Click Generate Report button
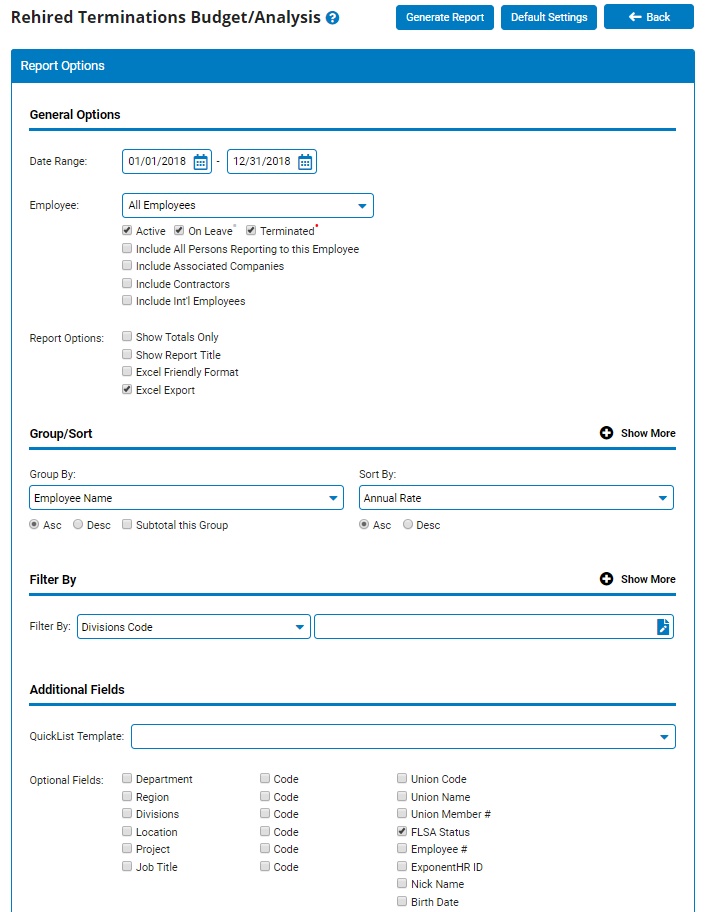 [445, 17]
